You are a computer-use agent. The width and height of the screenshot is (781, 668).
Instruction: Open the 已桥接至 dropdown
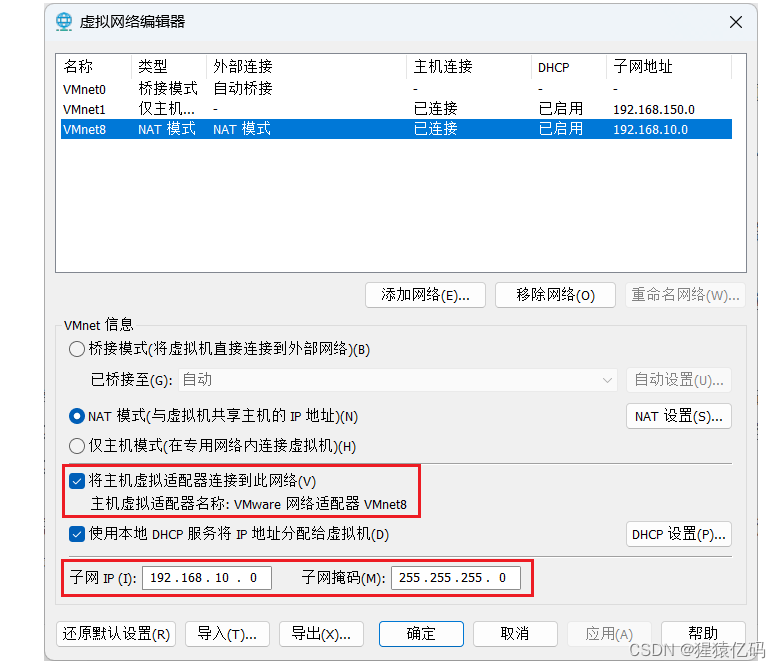398,381
